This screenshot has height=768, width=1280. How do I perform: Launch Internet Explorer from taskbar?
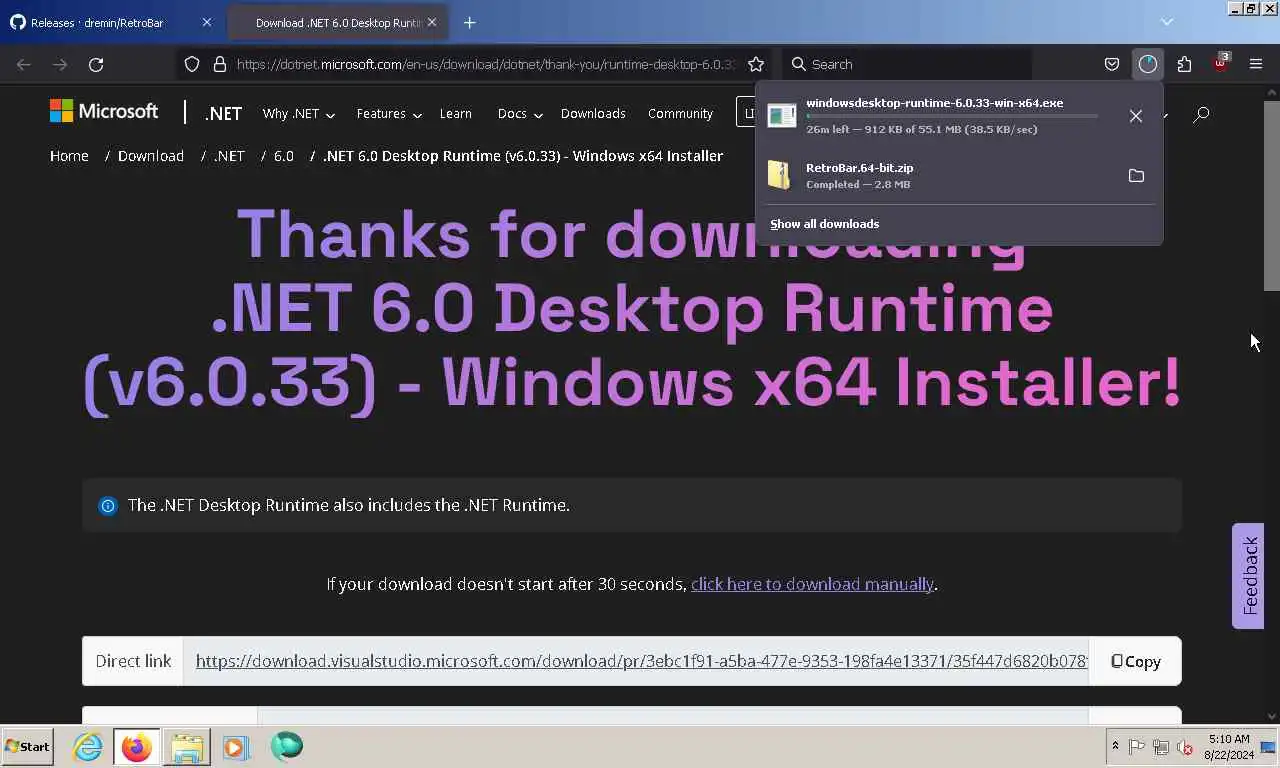click(88, 747)
